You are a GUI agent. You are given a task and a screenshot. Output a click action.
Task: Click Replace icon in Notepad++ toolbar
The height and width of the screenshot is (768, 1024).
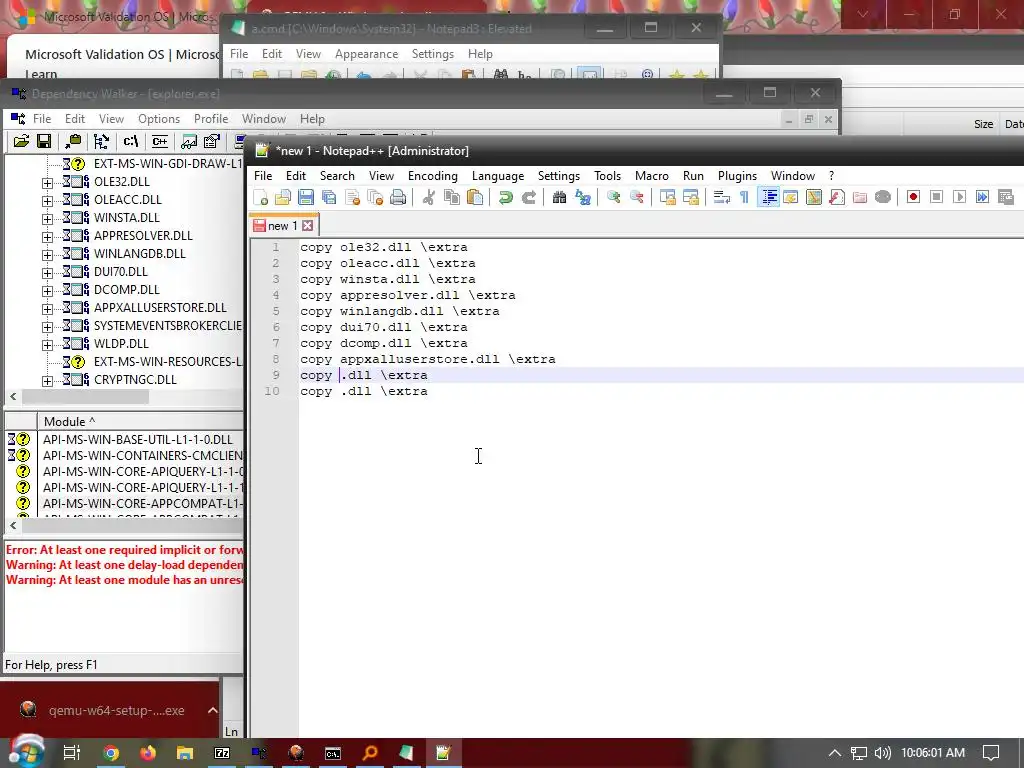click(x=583, y=197)
